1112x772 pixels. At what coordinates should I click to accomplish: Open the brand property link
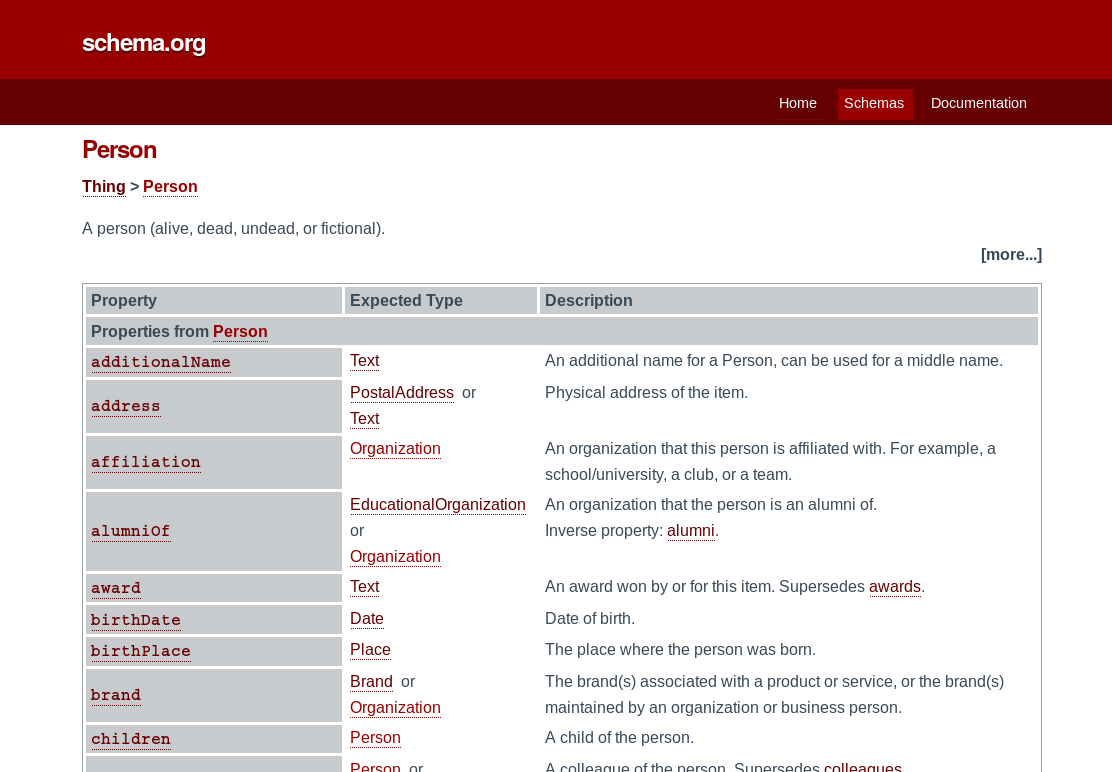116,695
